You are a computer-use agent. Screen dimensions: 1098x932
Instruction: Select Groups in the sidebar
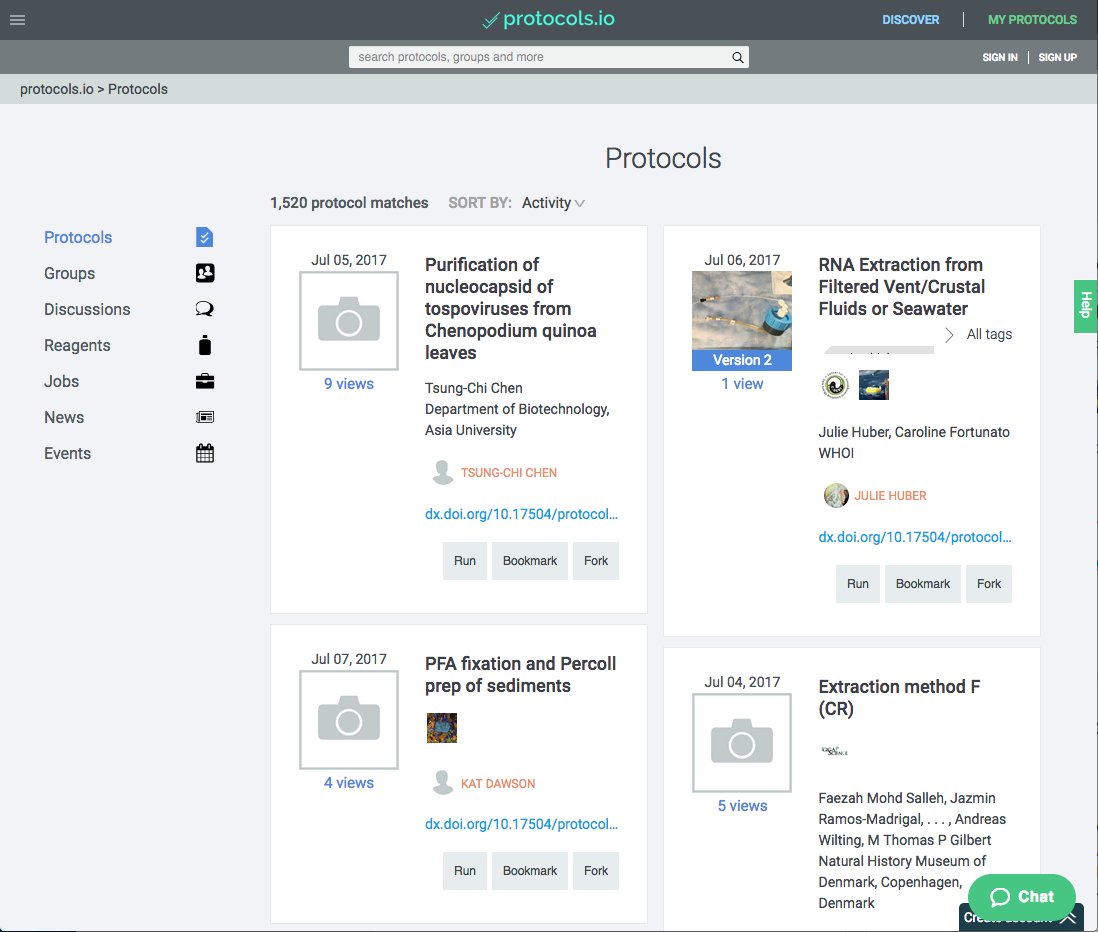point(69,273)
